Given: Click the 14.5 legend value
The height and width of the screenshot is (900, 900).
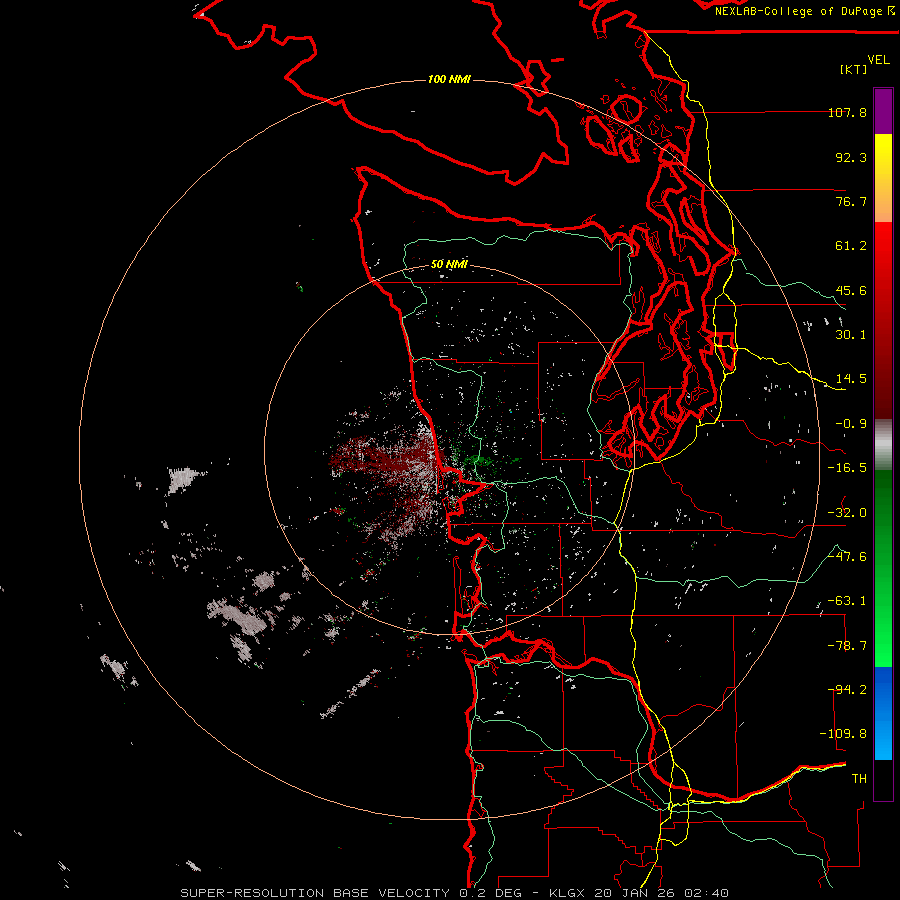Looking at the screenshot, I should 851,379.
